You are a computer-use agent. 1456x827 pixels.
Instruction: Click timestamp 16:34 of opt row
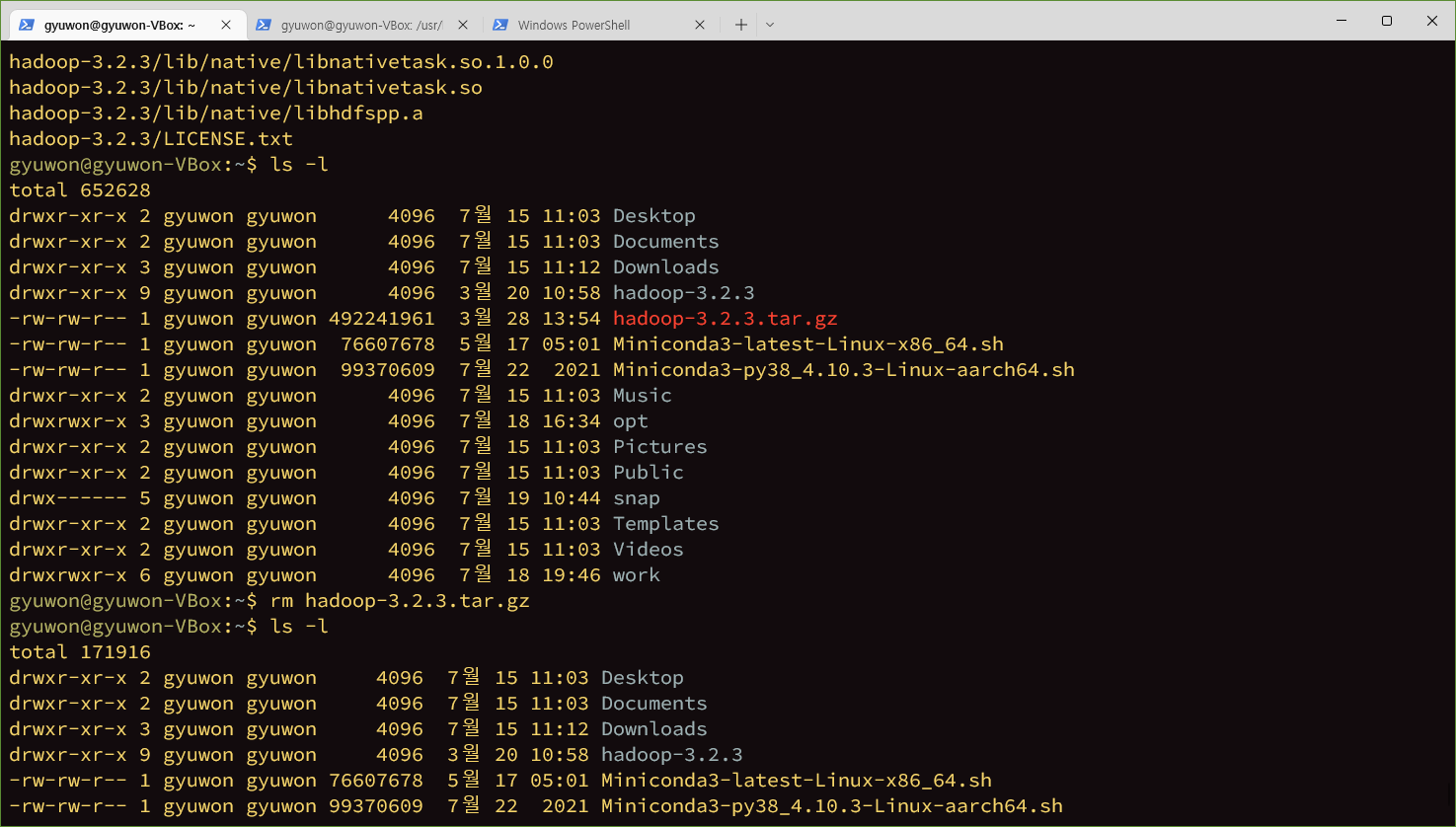(x=572, y=421)
